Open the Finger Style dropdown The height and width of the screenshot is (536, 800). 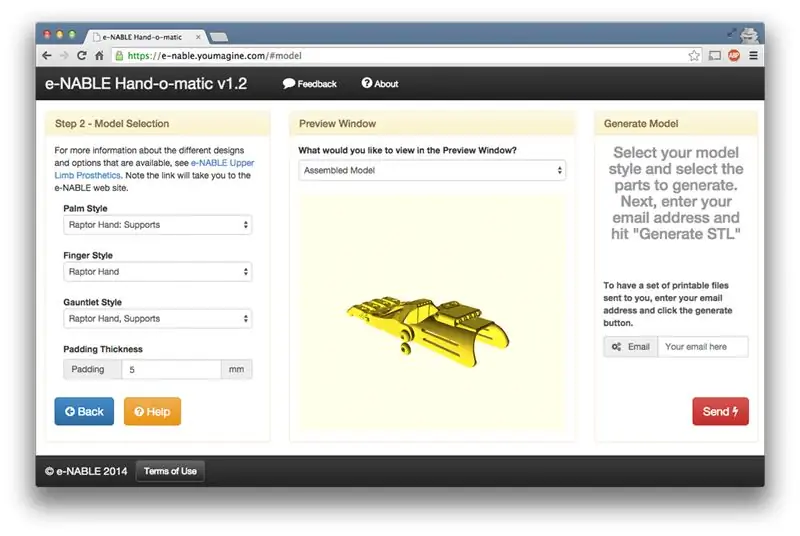tap(158, 272)
